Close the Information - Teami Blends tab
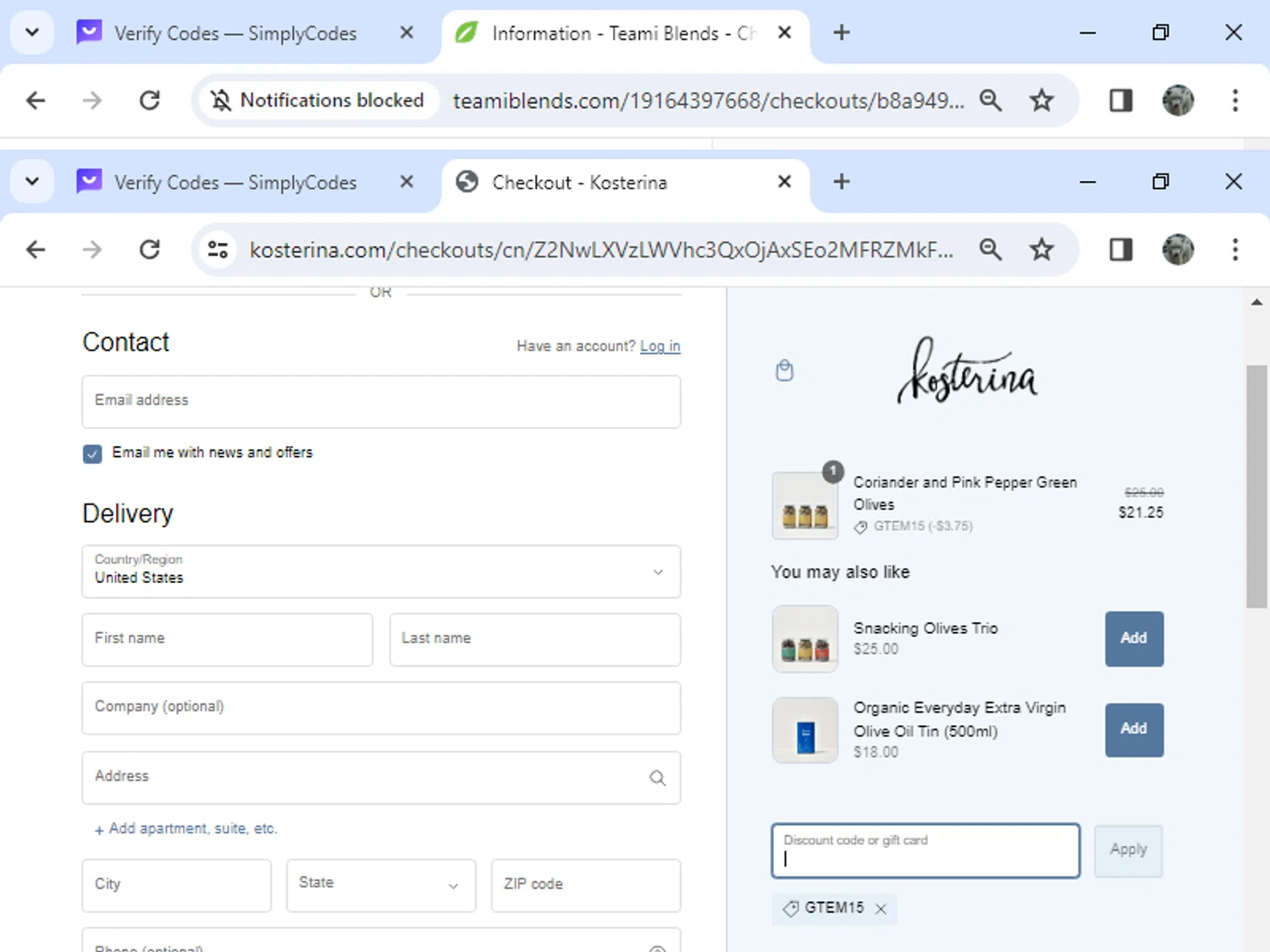This screenshot has height=952, width=1270. click(785, 33)
